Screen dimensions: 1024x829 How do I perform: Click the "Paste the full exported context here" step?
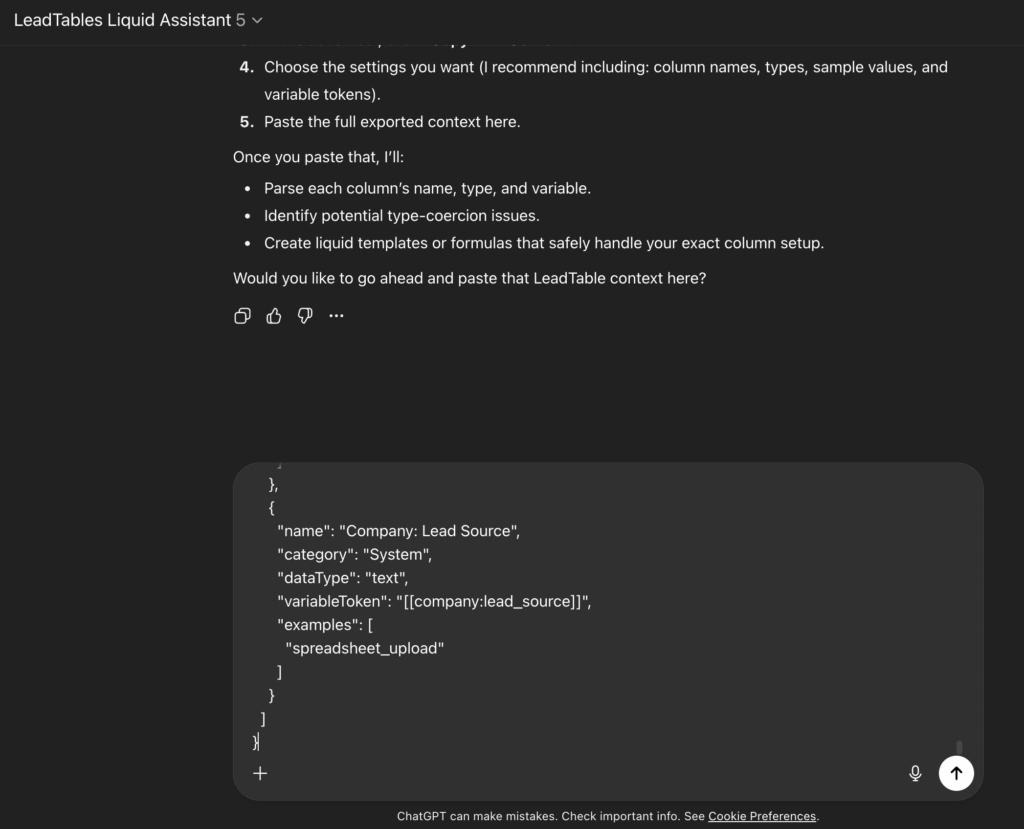392,122
